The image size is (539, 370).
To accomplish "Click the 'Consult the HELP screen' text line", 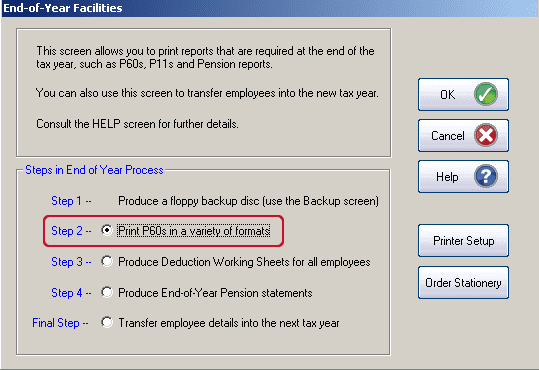I will coord(137,124).
